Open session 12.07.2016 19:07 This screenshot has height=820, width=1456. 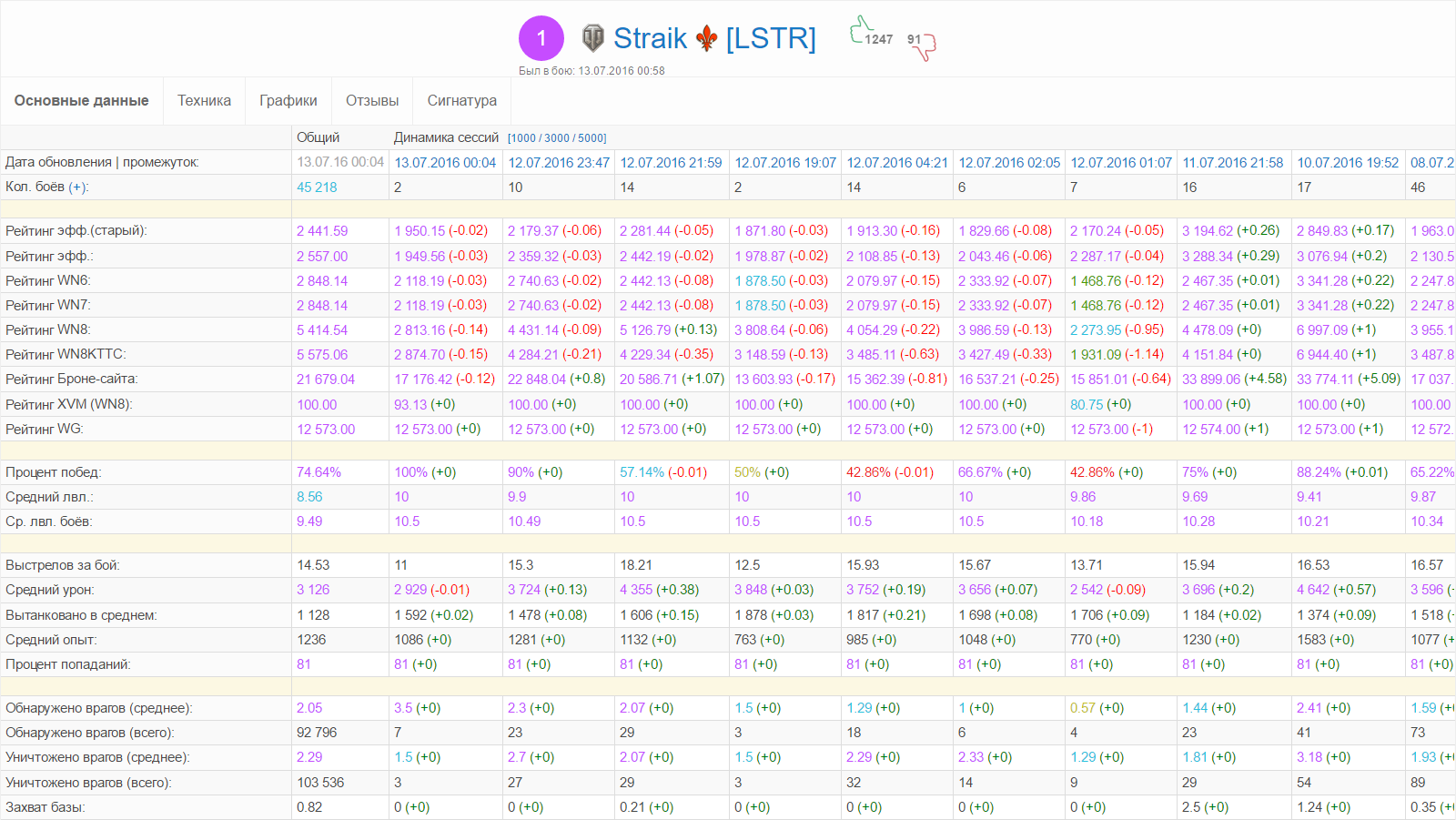[x=785, y=162]
